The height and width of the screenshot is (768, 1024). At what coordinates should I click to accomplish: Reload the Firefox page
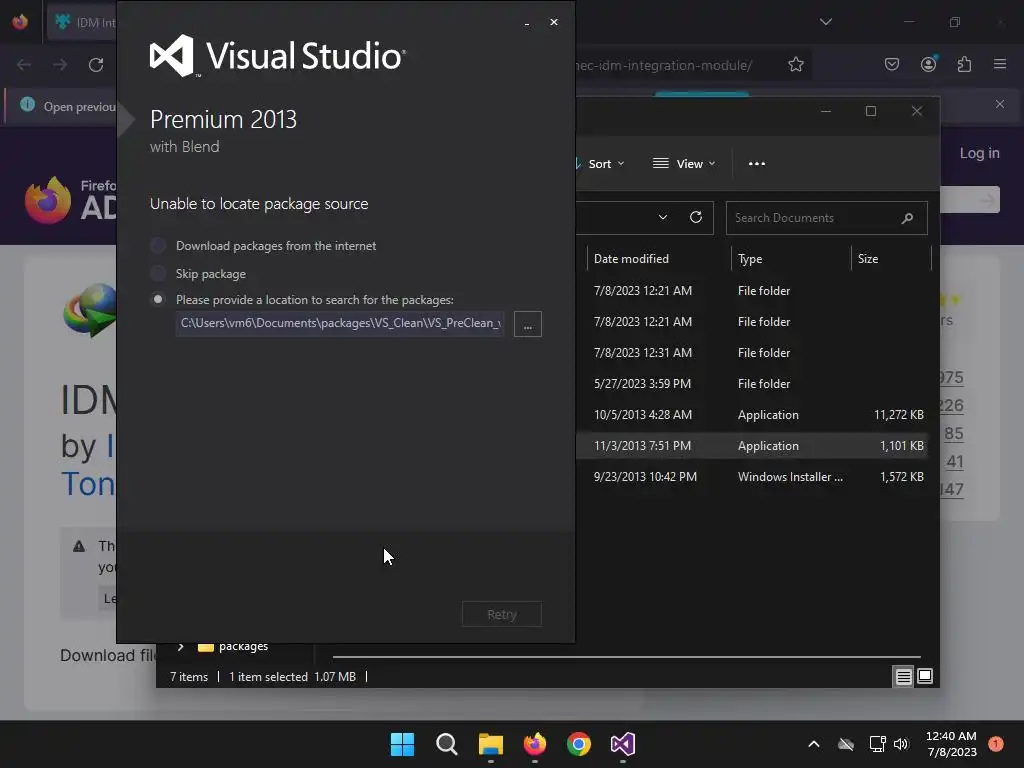click(x=96, y=65)
